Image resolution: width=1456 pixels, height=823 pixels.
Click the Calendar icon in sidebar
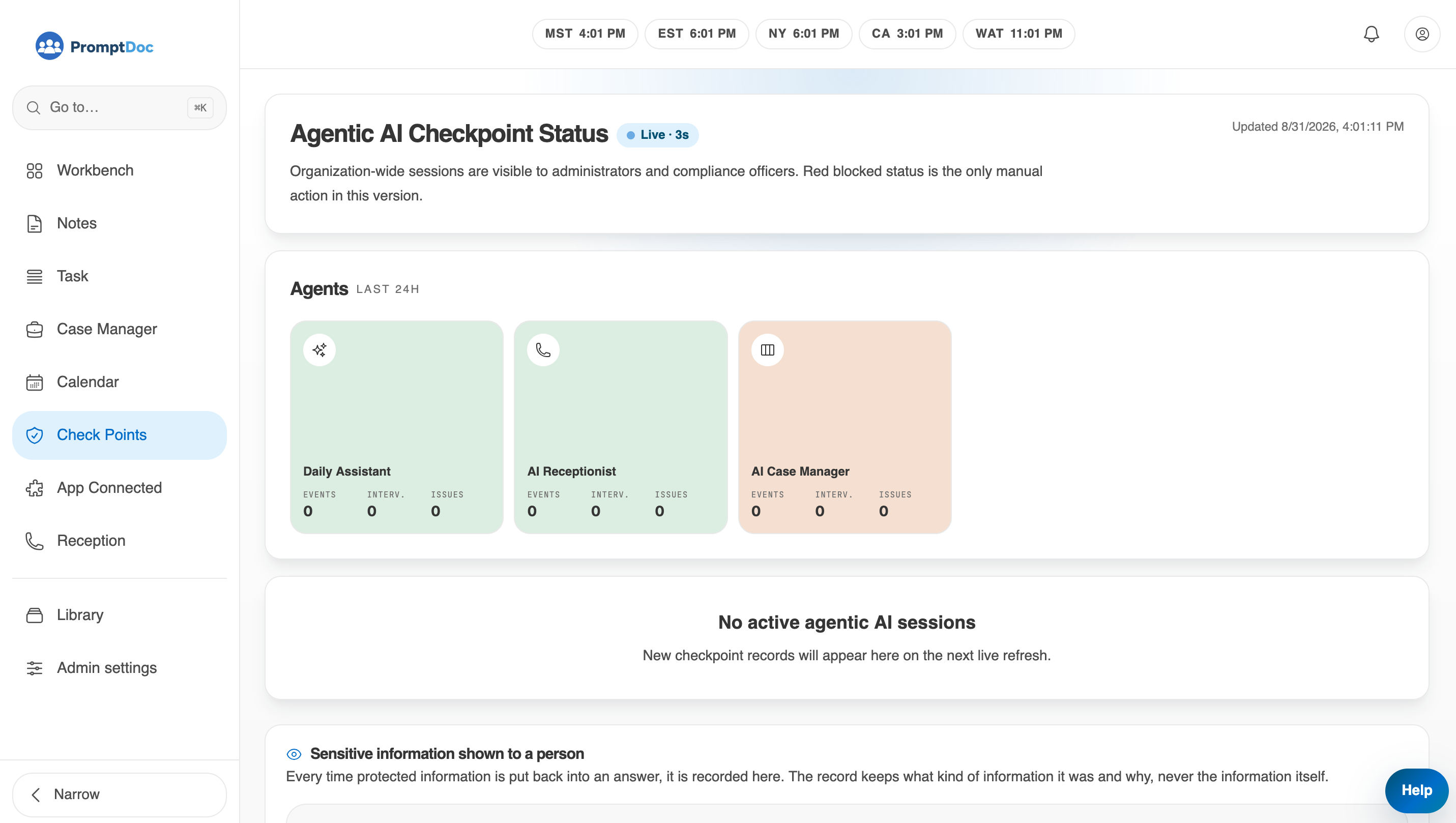pos(35,382)
